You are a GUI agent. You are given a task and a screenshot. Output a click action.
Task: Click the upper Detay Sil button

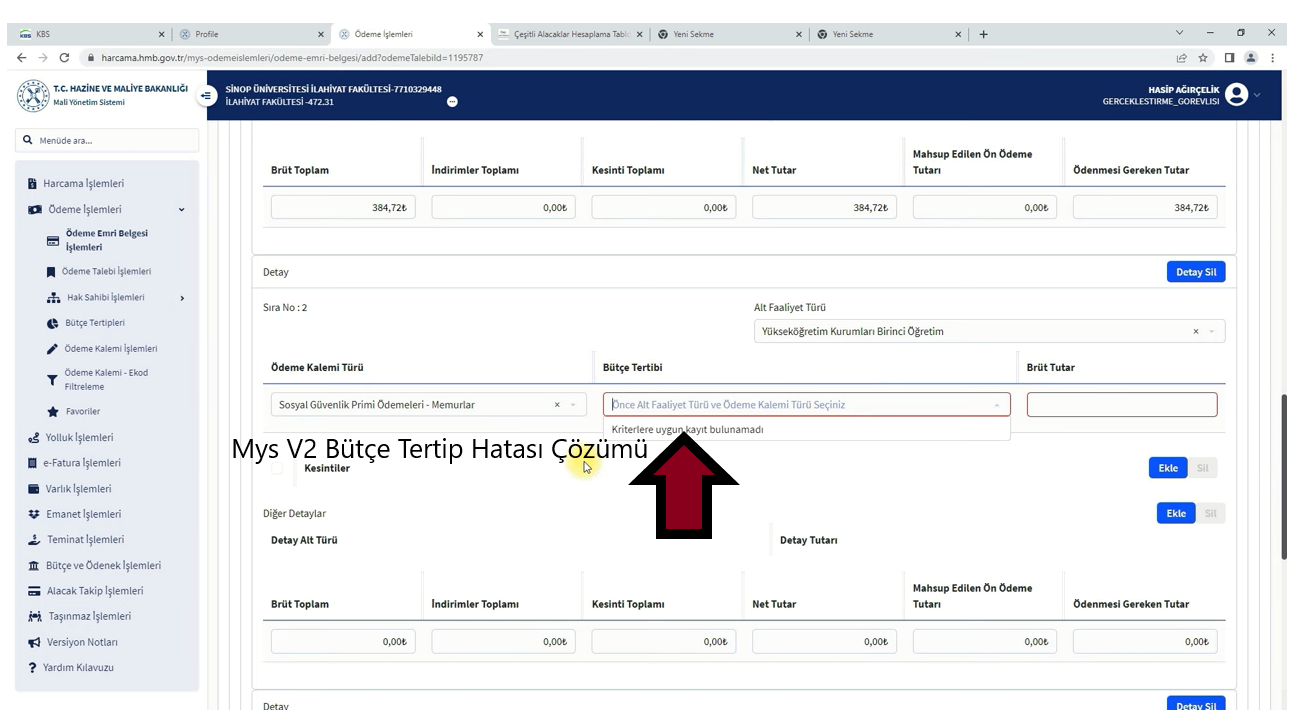pos(1195,272)
